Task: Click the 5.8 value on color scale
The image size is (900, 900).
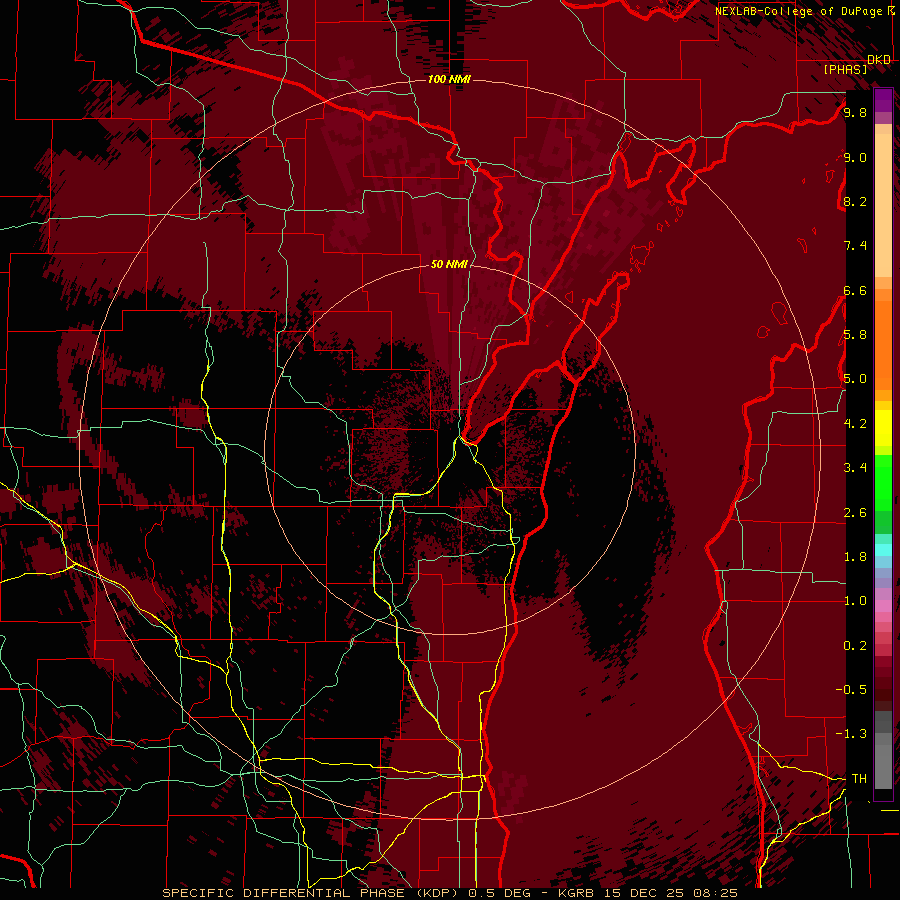Action: pyautogui.click(x=855, y=335)
